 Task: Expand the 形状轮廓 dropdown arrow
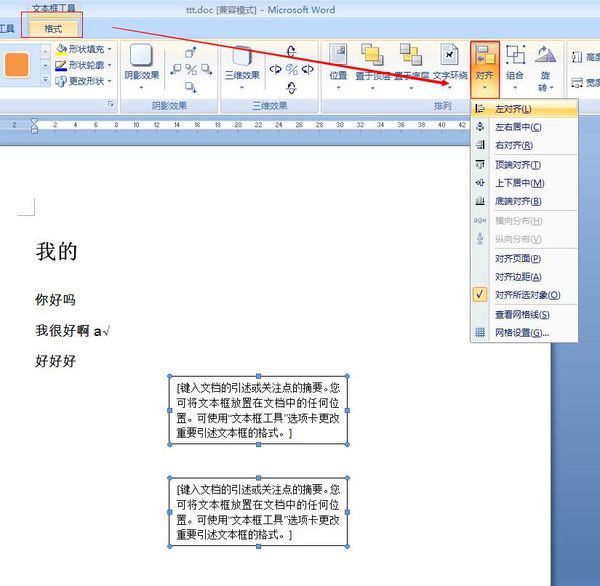(109, 65)
